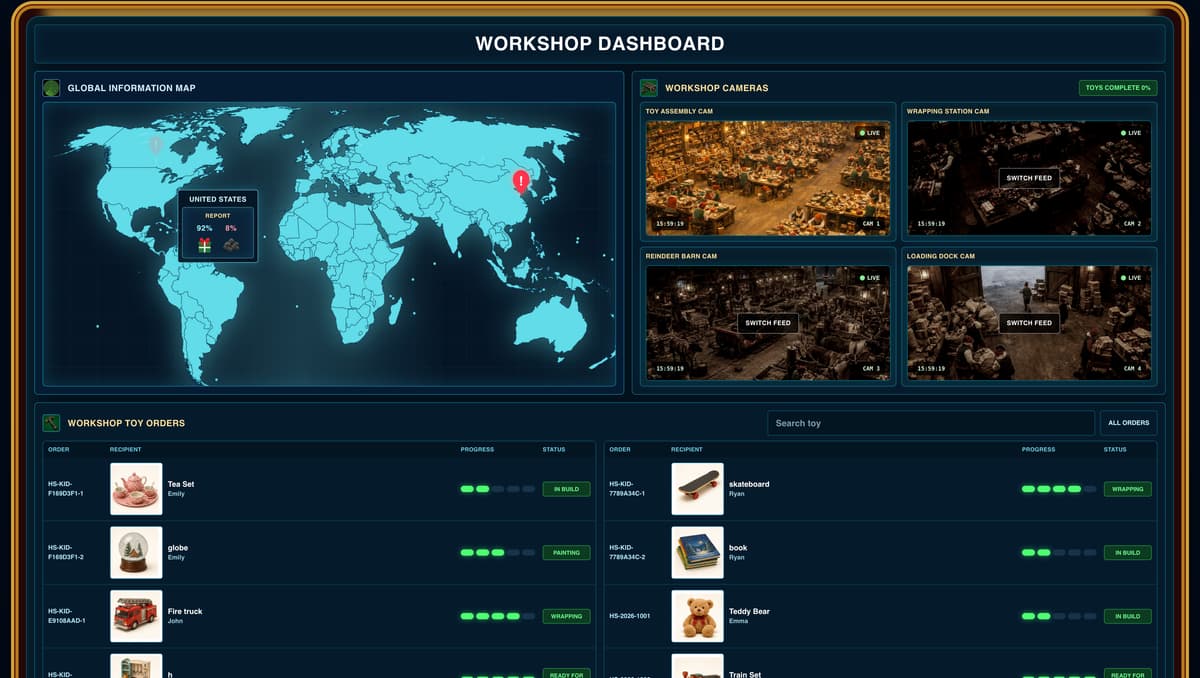Open the Teddy Bear toy thumbnail
Viewport: 1200px width, 678px height.
[698, 616]
